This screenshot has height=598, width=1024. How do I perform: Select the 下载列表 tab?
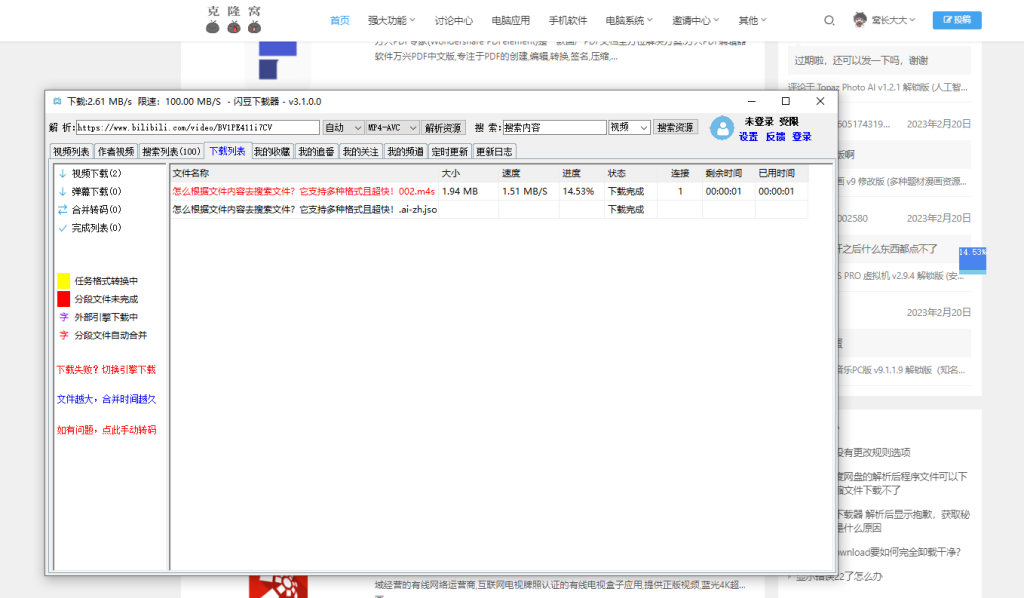click(227, 151)
